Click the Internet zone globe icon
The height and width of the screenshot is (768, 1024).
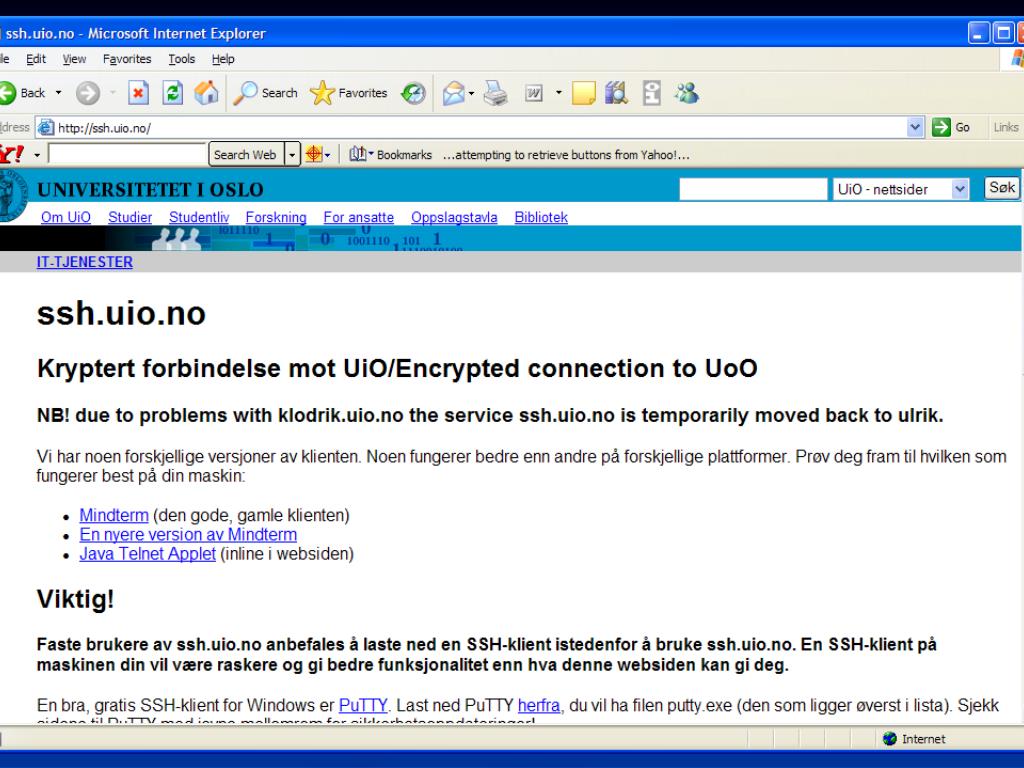[889, 739]
